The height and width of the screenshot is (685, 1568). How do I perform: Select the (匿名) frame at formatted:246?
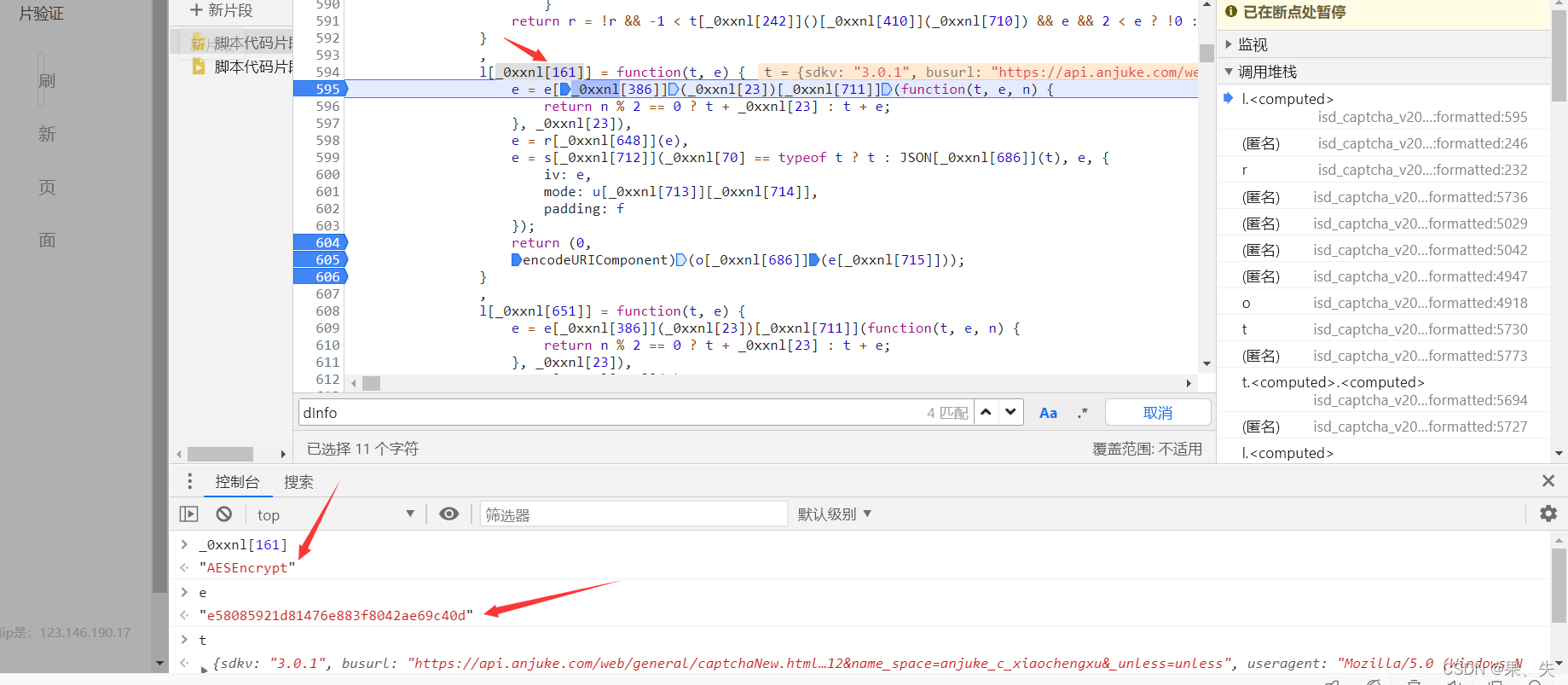pyautogui.click(x=1383, y=143)
